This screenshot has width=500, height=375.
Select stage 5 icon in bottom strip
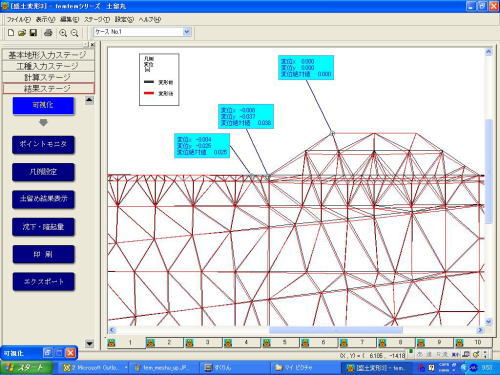pos(266,342)
